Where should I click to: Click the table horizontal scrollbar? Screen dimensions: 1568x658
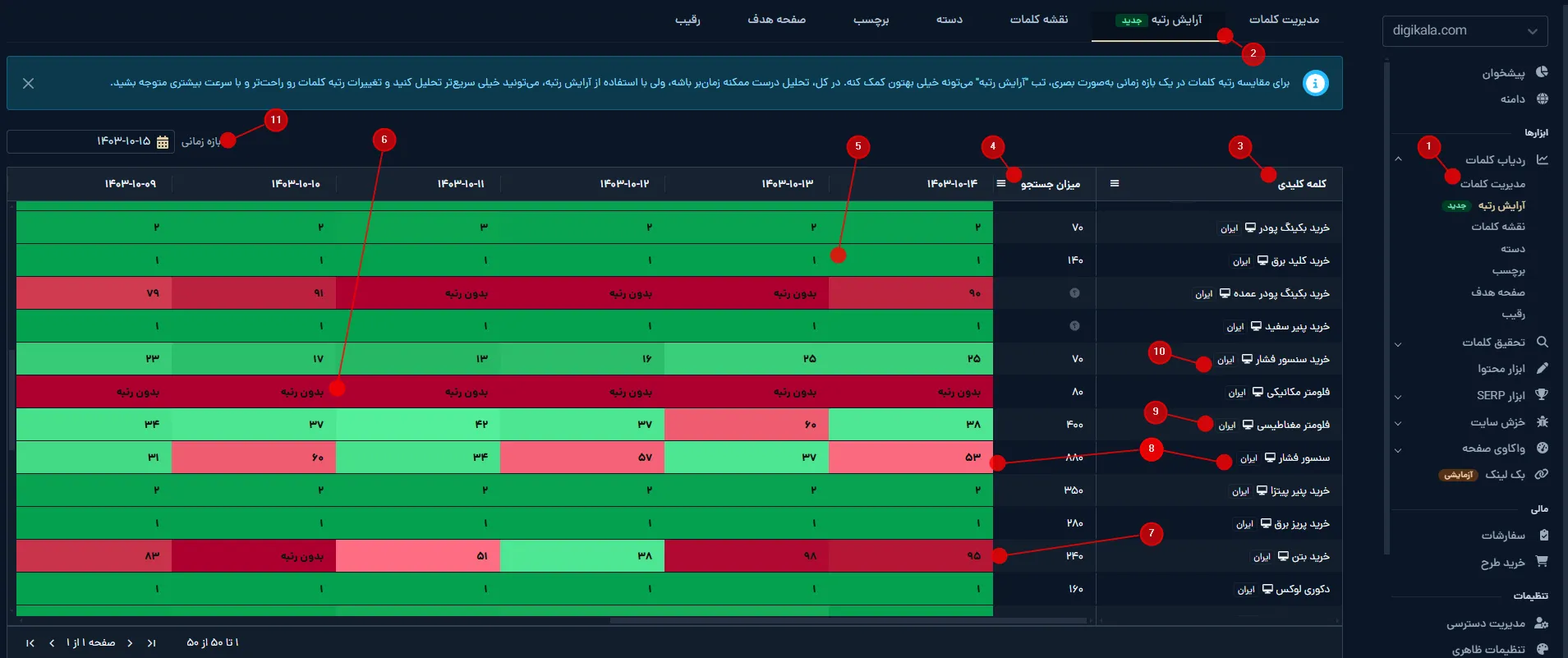click(x=847, y=621)
